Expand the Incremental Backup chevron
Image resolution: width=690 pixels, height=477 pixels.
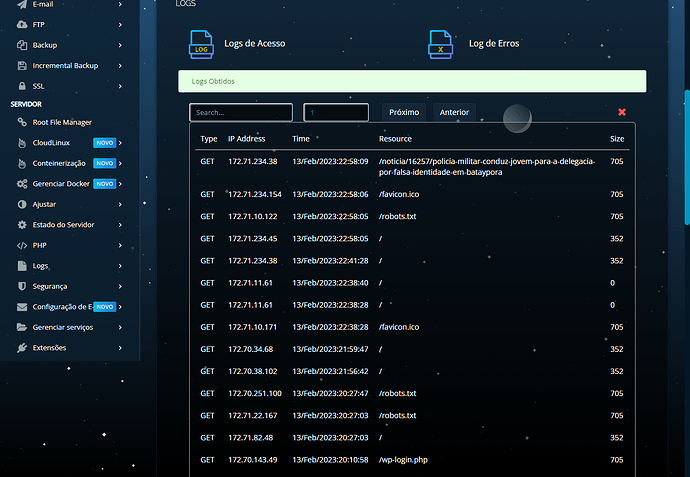click(120, 66)
